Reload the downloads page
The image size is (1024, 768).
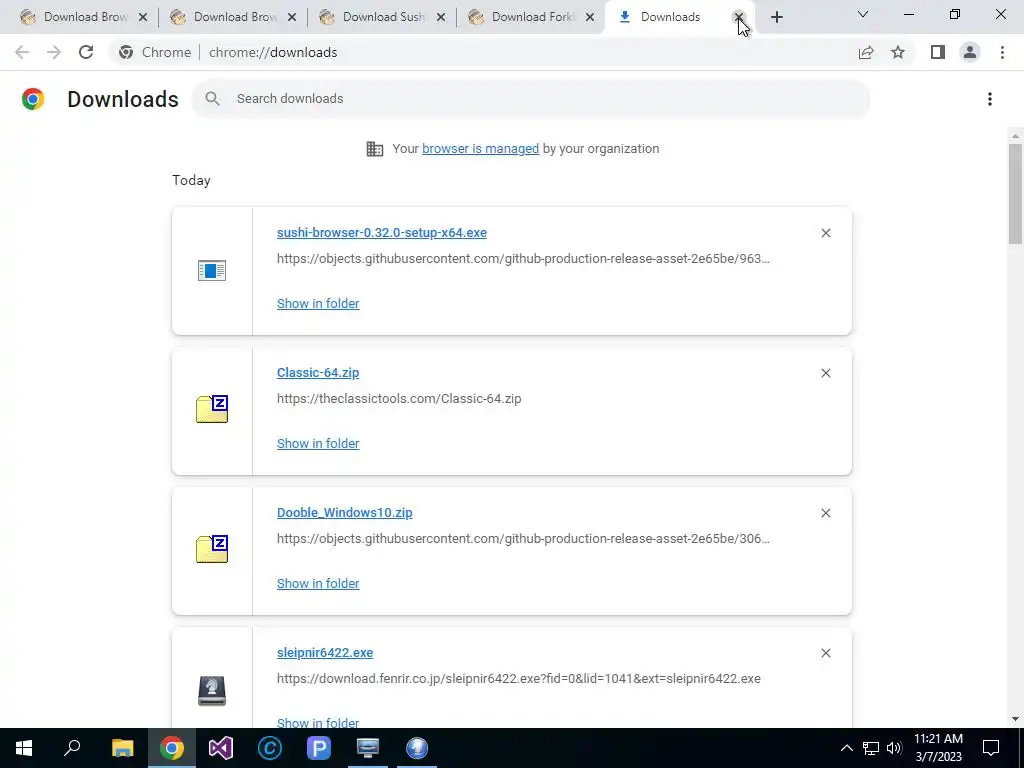click(86, 52)
